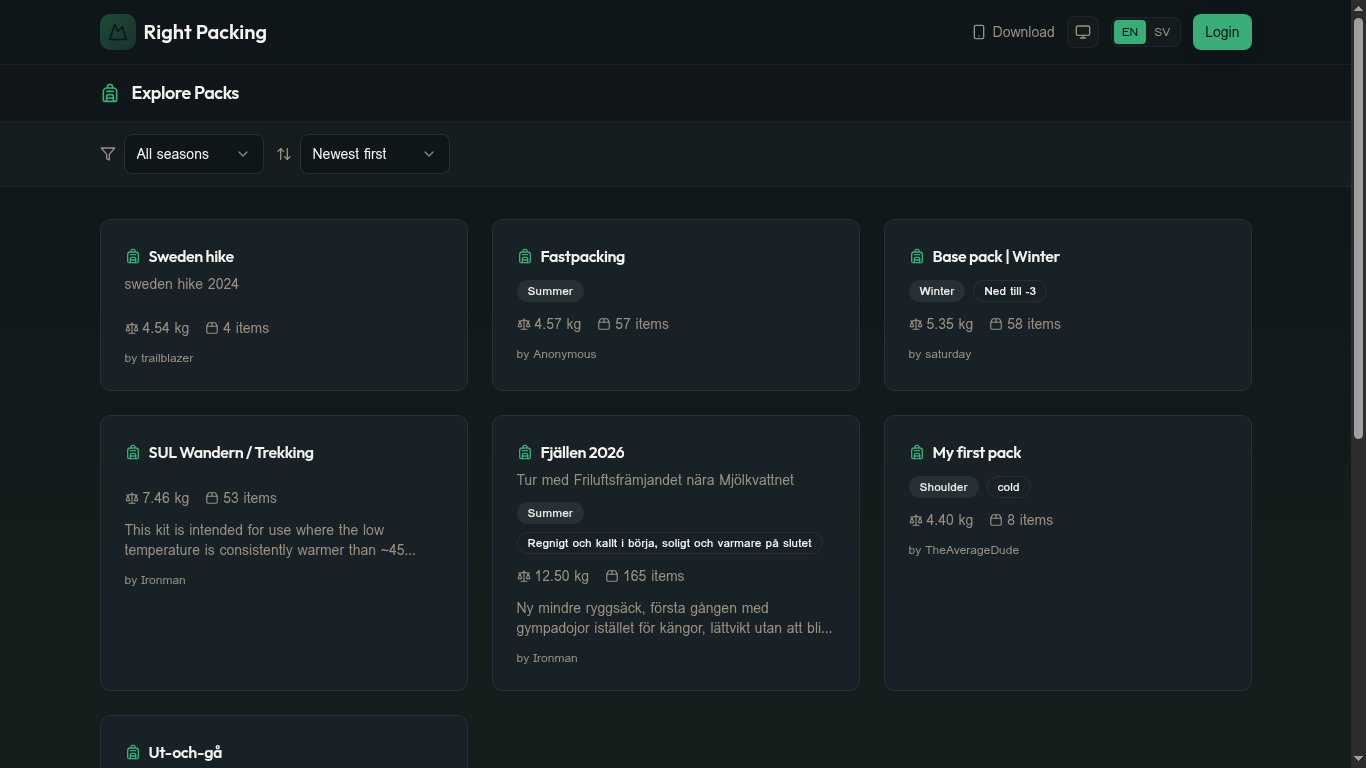Click the Right Packing mountain logo
This screenshot has width=1366, height=768.
click(118, 32)
